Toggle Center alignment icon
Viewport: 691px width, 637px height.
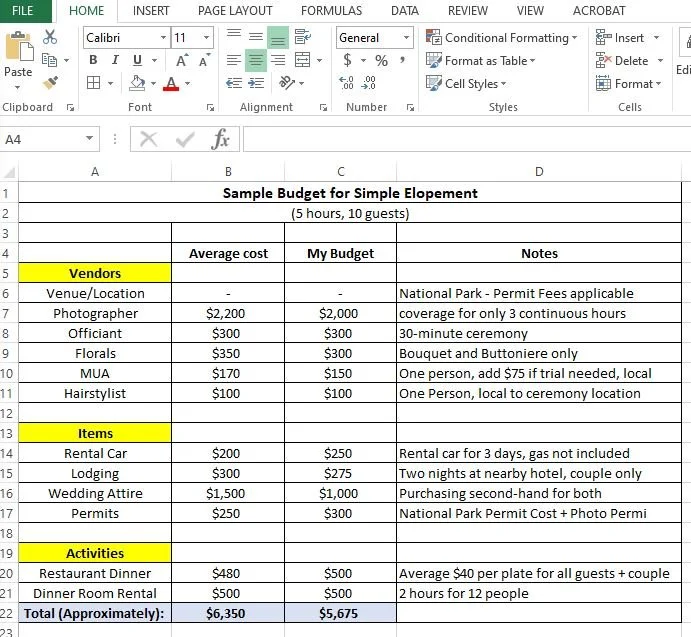pyautogui.click(x=256, y=60)
